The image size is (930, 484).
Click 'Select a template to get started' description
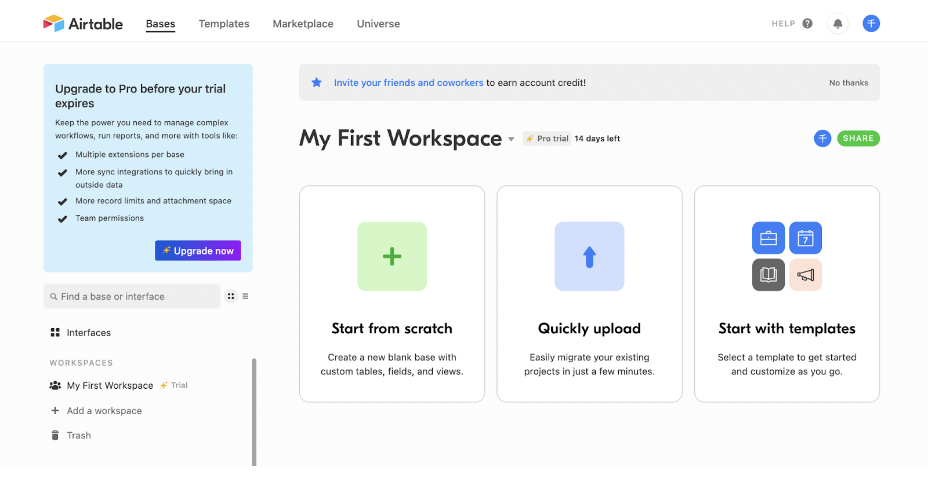[x=787, y=364]
